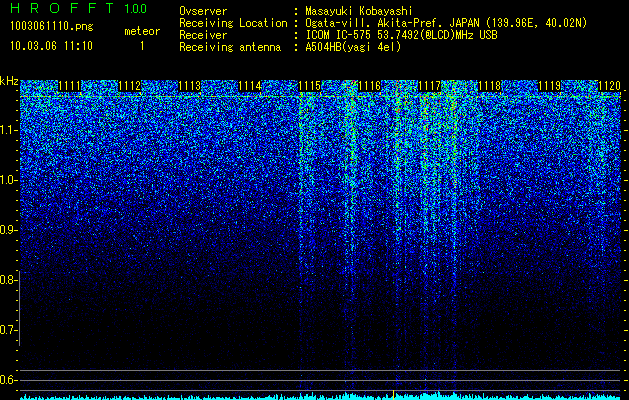Click the 0.8 frequency axis label
629x400 pixels.
[8, 280]
